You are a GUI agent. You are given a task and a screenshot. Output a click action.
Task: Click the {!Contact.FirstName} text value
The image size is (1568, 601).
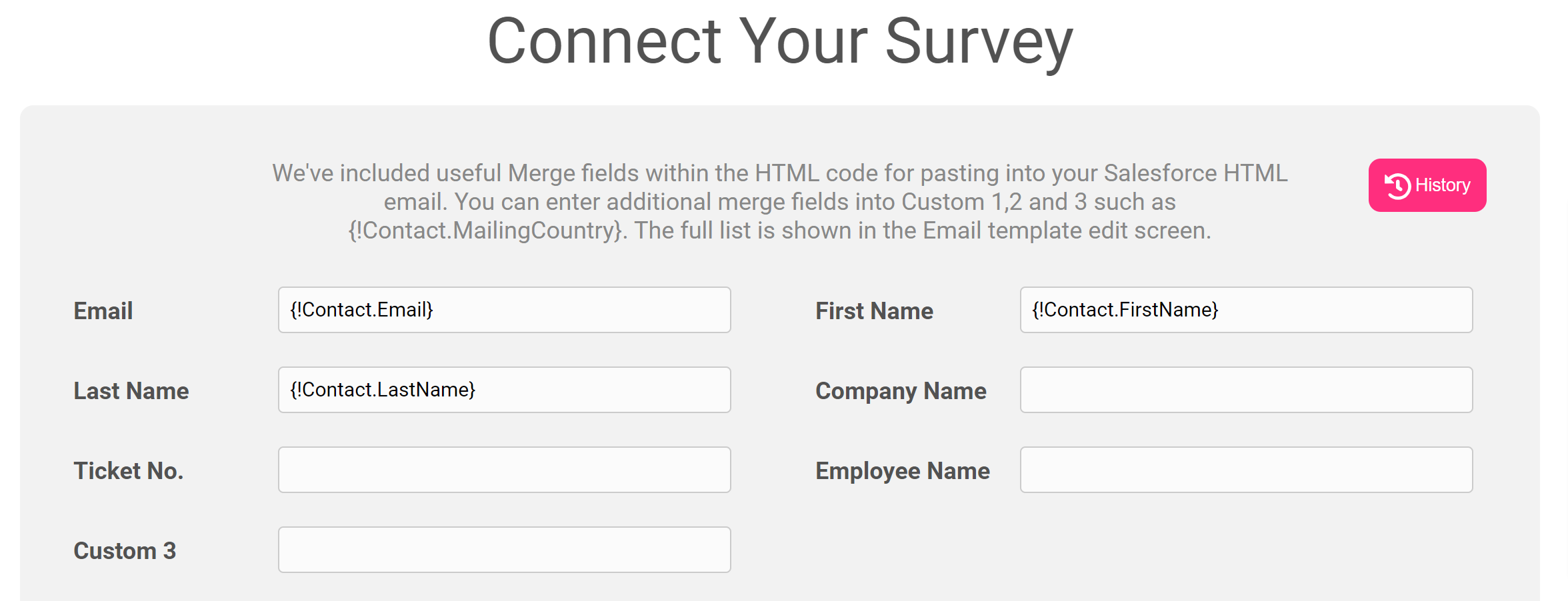[x=1125, y=310]
